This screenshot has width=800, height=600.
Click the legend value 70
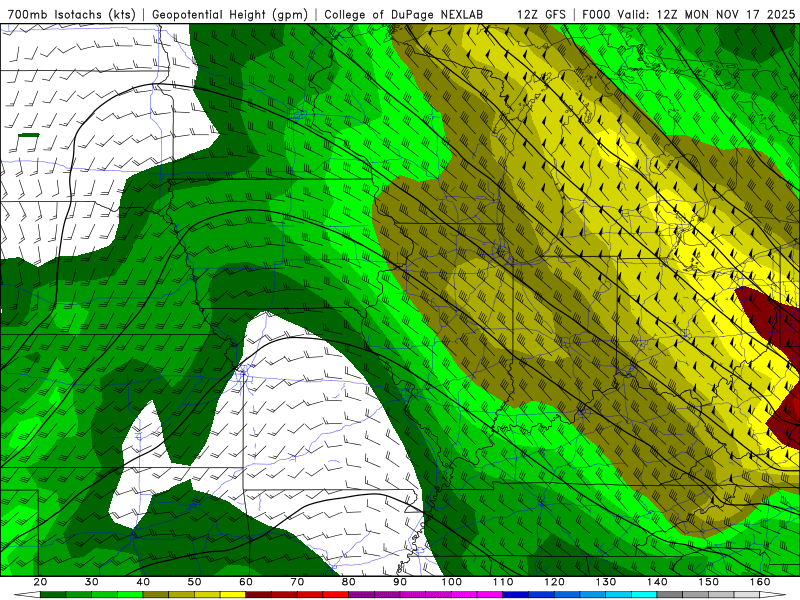297,582
